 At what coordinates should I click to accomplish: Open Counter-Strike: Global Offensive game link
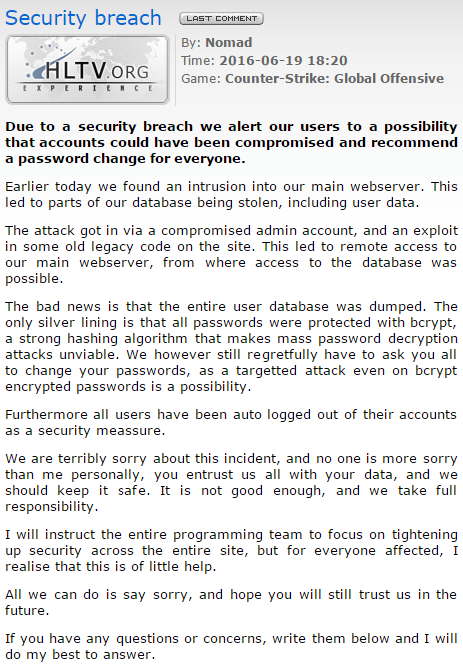coord(334,78)
